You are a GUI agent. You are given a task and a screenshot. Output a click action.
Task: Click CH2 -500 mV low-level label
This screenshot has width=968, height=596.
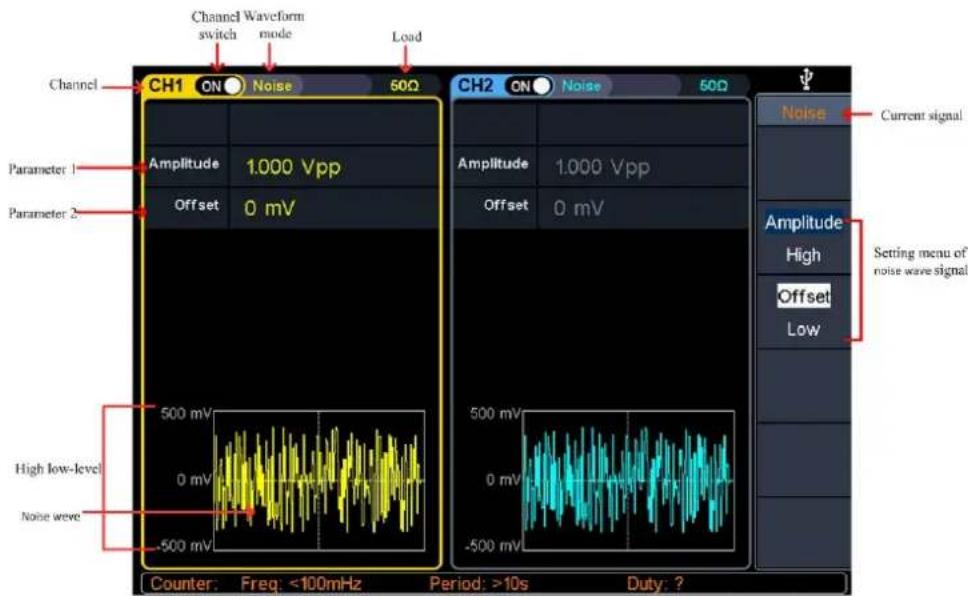(493, 546)
